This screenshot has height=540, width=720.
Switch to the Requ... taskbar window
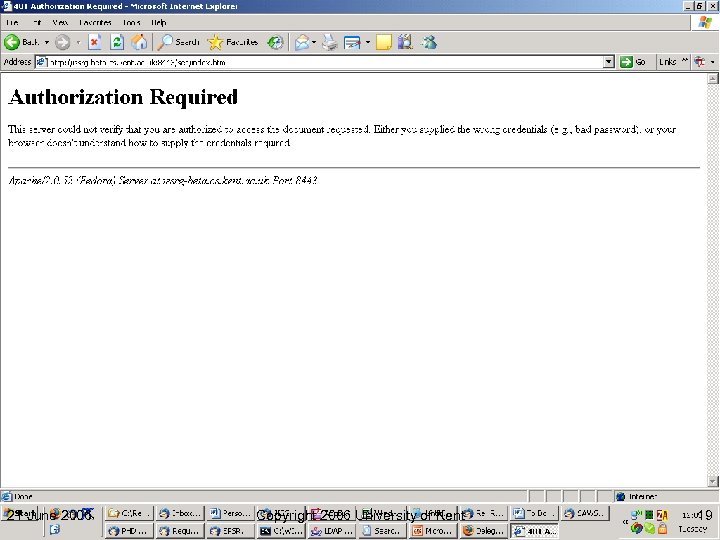(180, 530)
